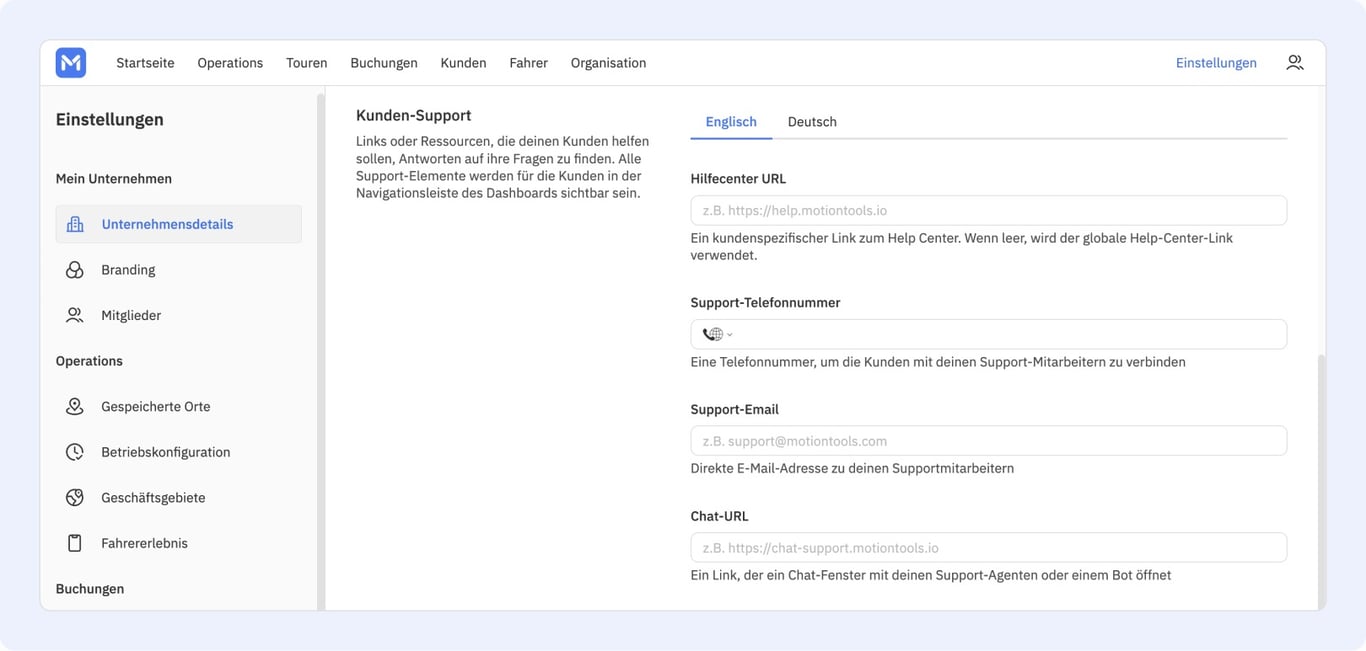Click the sidebar vertical scrollbar
This screenshot has height=651, width=1366.
pyautogui.click(x=321, y=350)
